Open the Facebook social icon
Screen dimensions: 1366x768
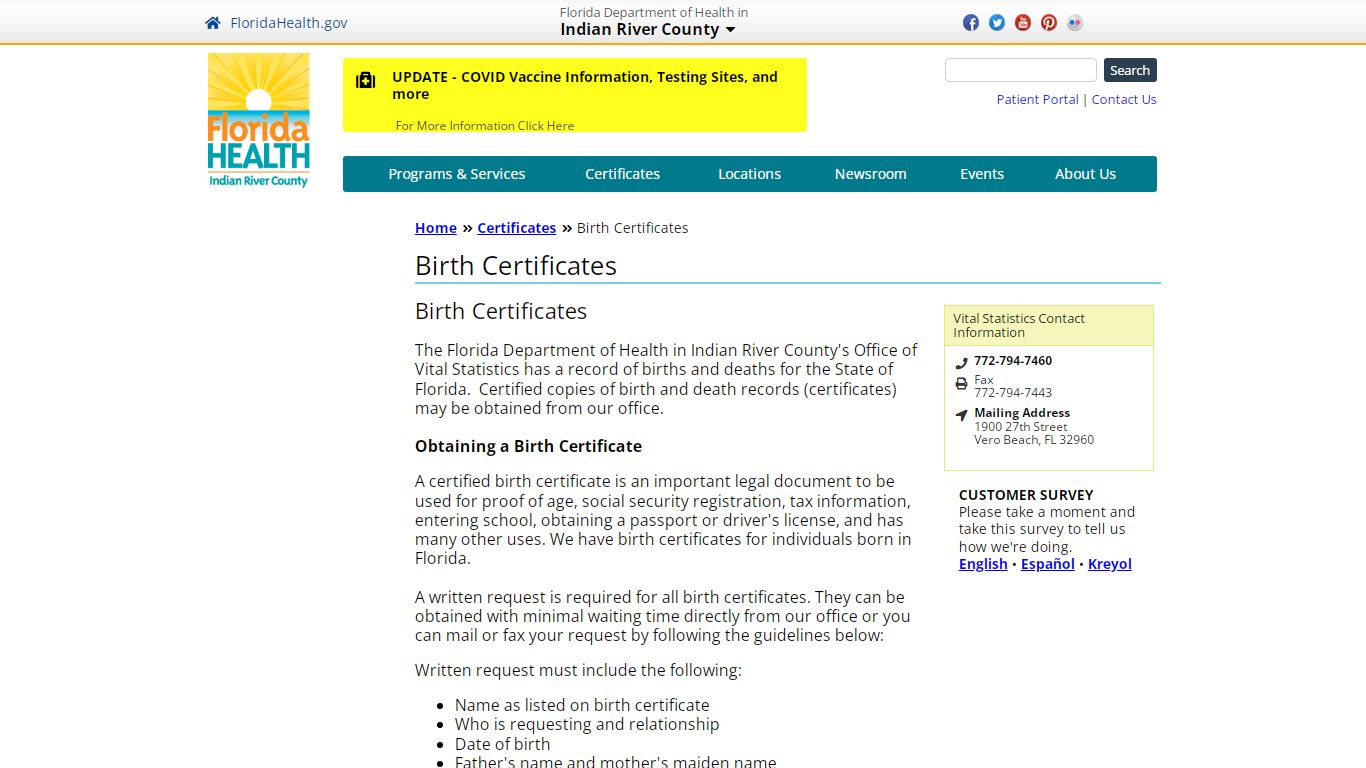click(971, 23)
